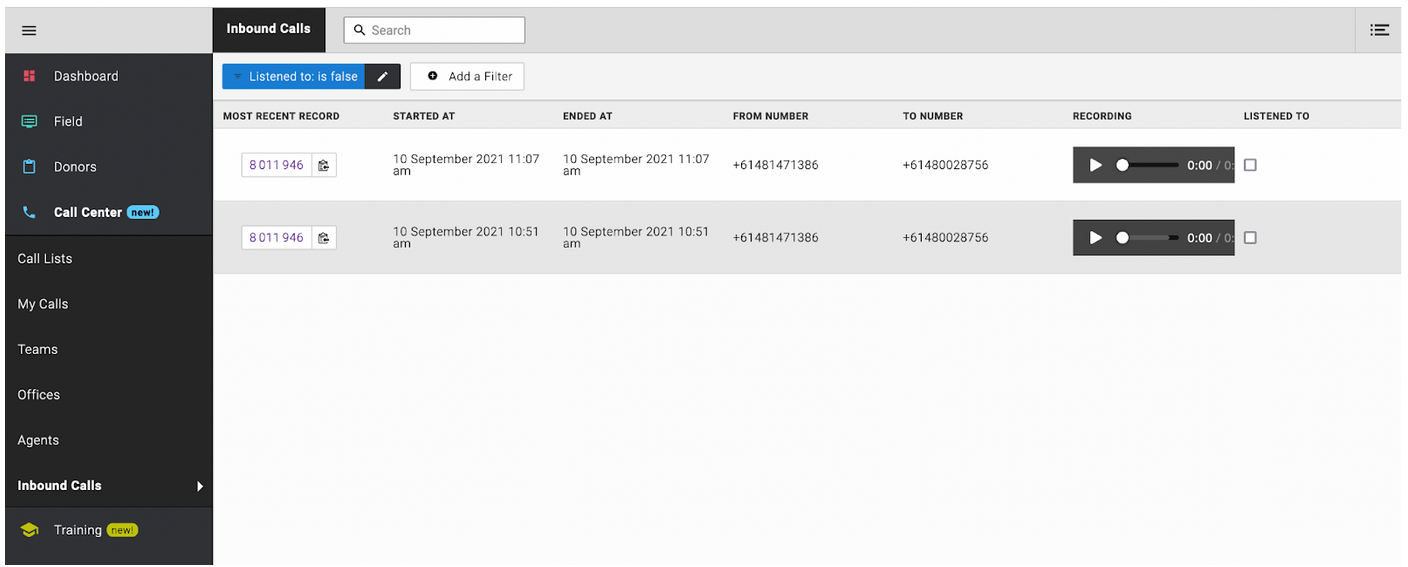Click the Field sidebar icon
The image size is (1408, 567).
(x=29, y=121)
